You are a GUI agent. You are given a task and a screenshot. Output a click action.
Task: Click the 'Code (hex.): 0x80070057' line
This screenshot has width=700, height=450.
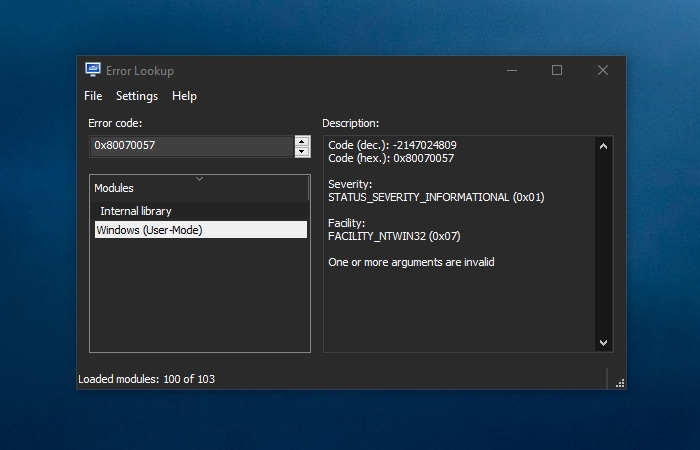point(391,158)
